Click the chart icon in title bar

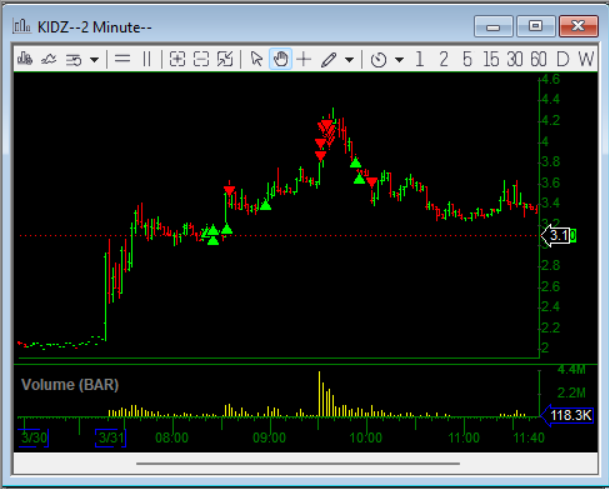point(22,26)
